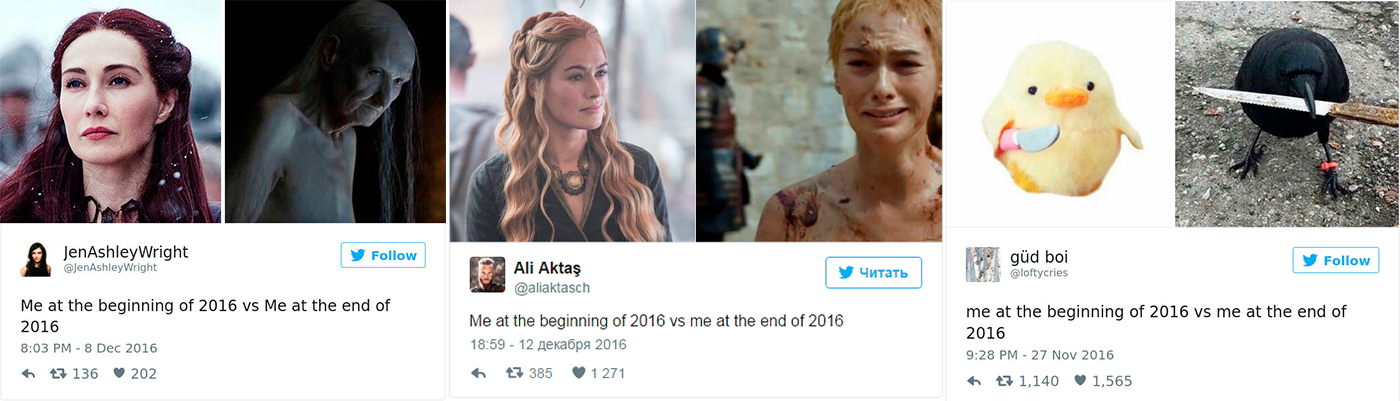Open Ali Aktaş's profile avatar
Screen dimensions: 1400x401
point(487,274)
